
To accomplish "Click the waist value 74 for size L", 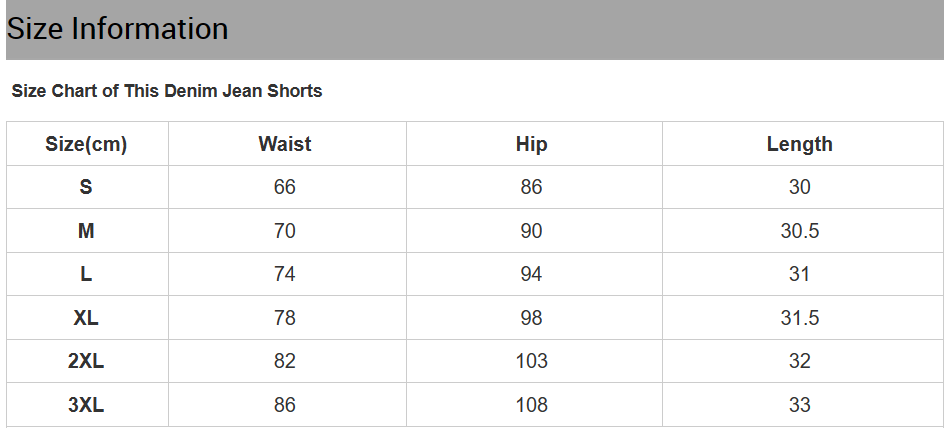I will click(x=285, y=274).
